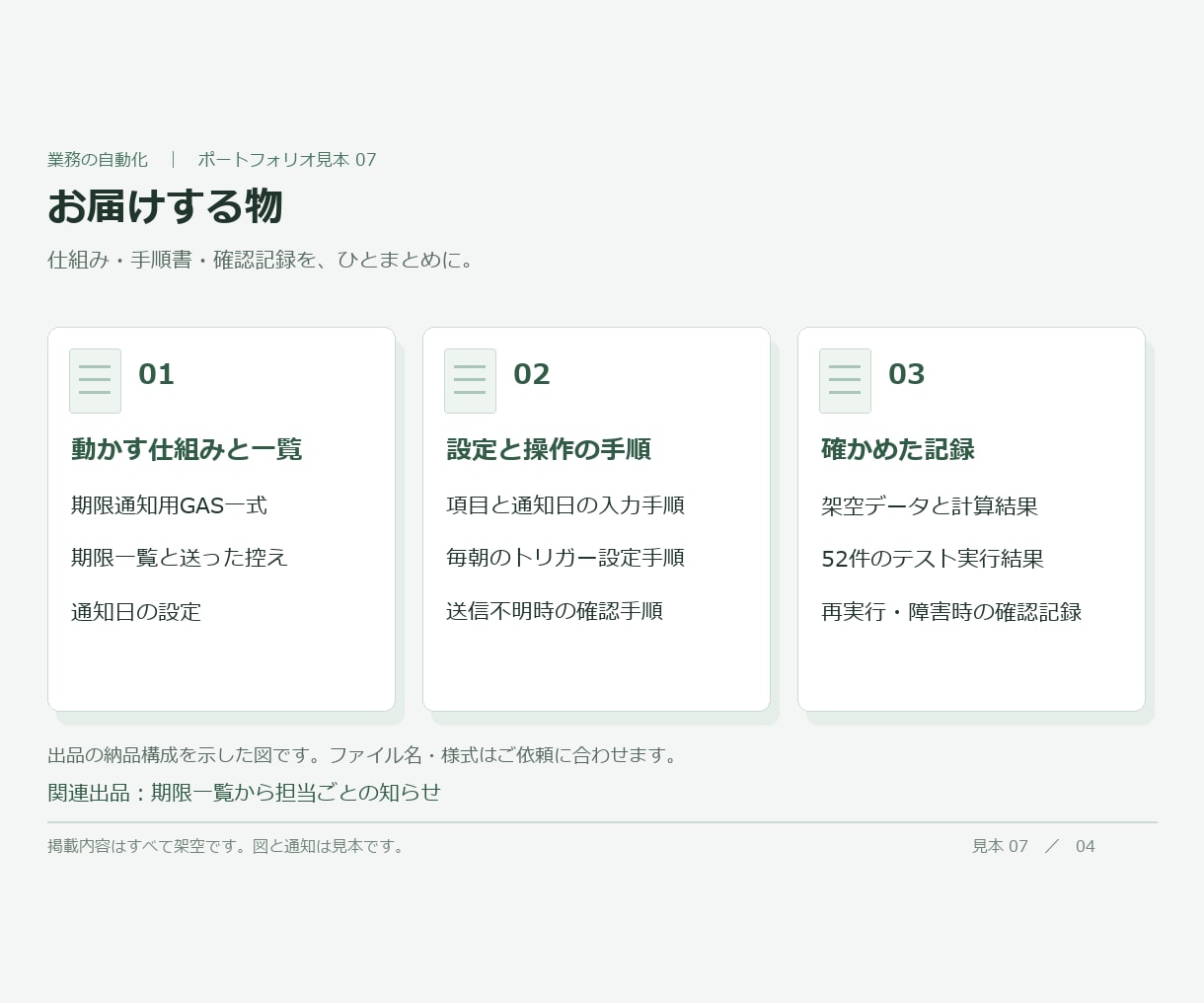The image size is (1204, 1003).
Task: Click the item 送信不明時の確認手順
Action: (x=555, y=611)
